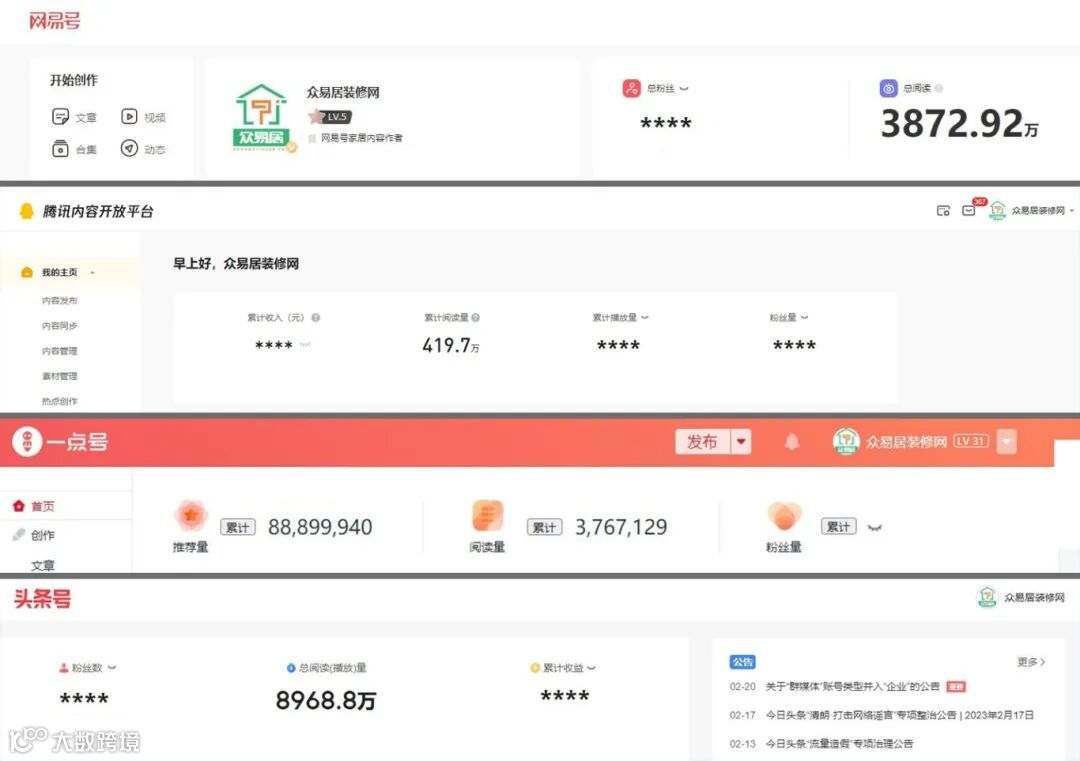The height and width of the screenshot is (761, 1080).
Task: Click the 头条号 logo
Action: click(x=43, y=598)
